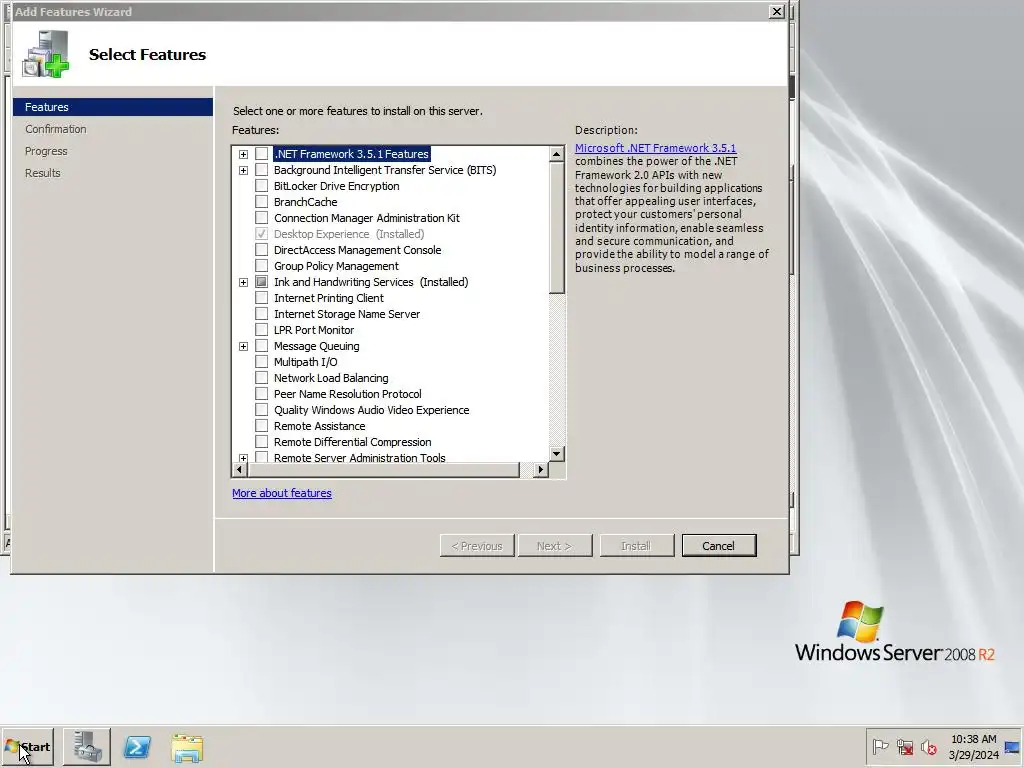Screen dimensions: 1024x768
Task: Check Multipath I/O feature
Action: 261,362
